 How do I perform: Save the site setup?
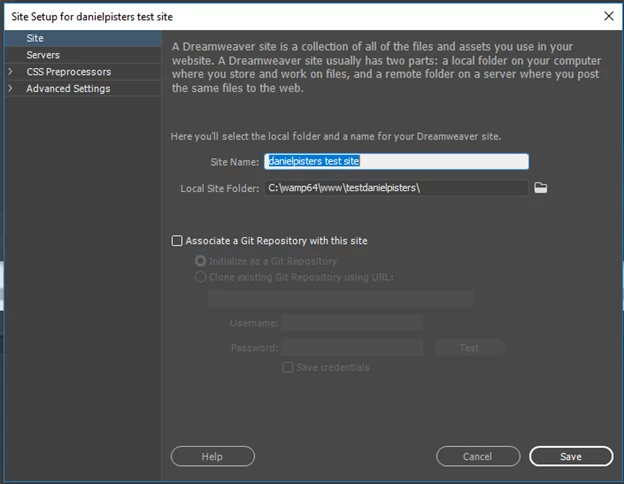coord(571,456)
